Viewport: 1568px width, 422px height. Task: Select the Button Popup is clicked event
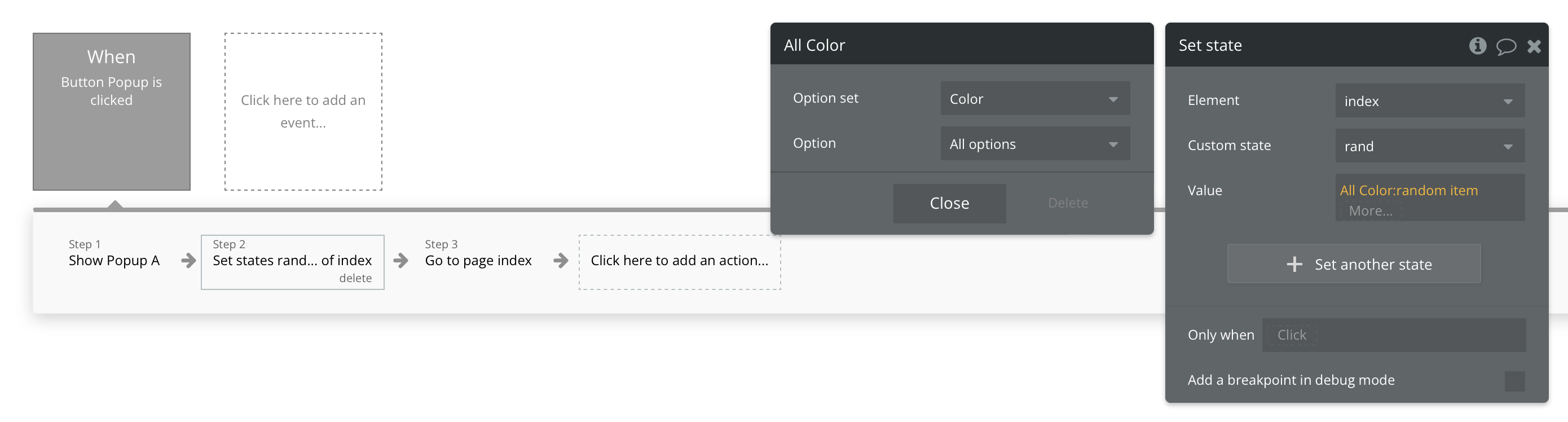click(x=111, y=112)
